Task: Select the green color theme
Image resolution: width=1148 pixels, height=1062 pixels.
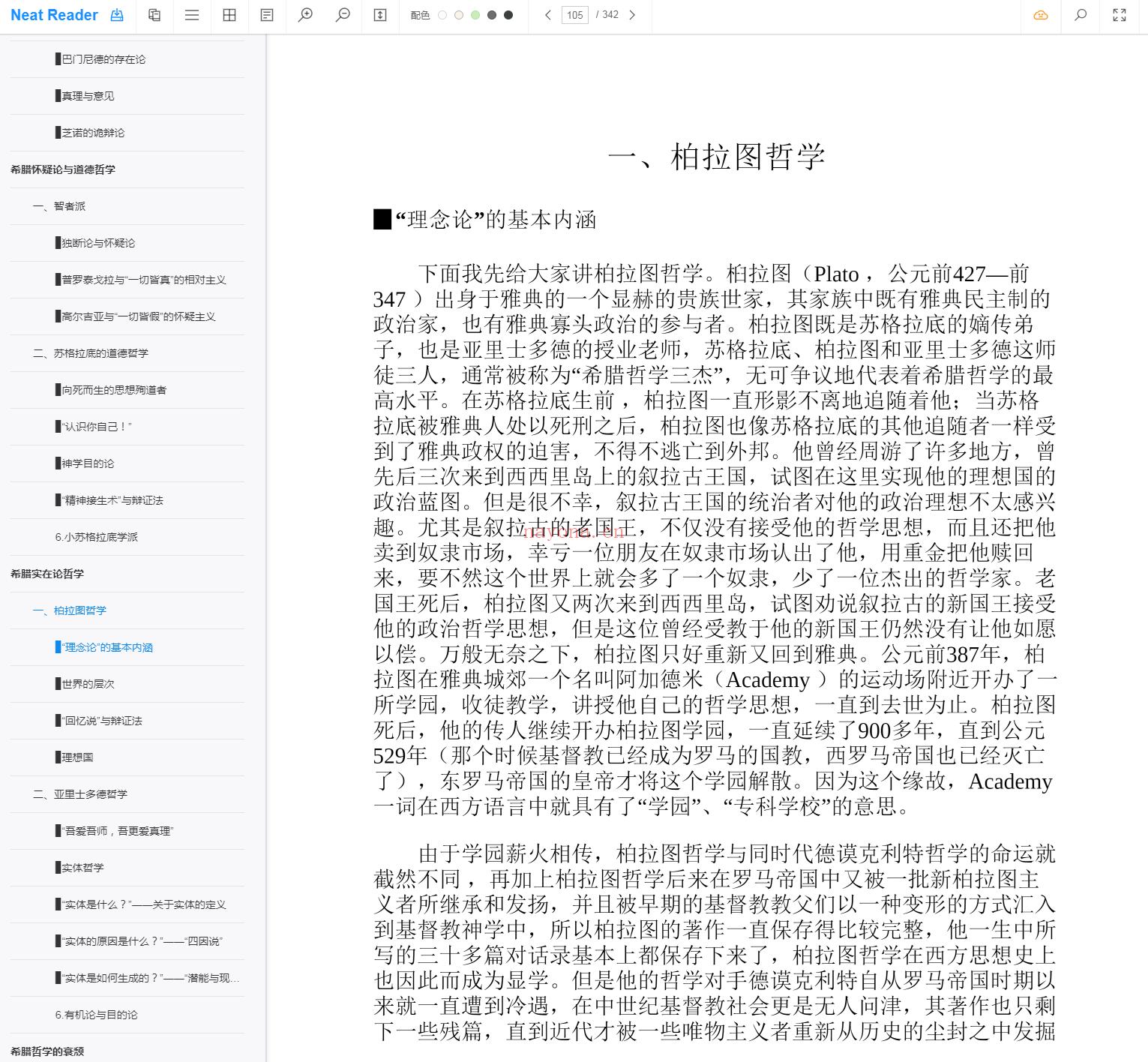Action: pyautogui.click(x=475, y=15)
